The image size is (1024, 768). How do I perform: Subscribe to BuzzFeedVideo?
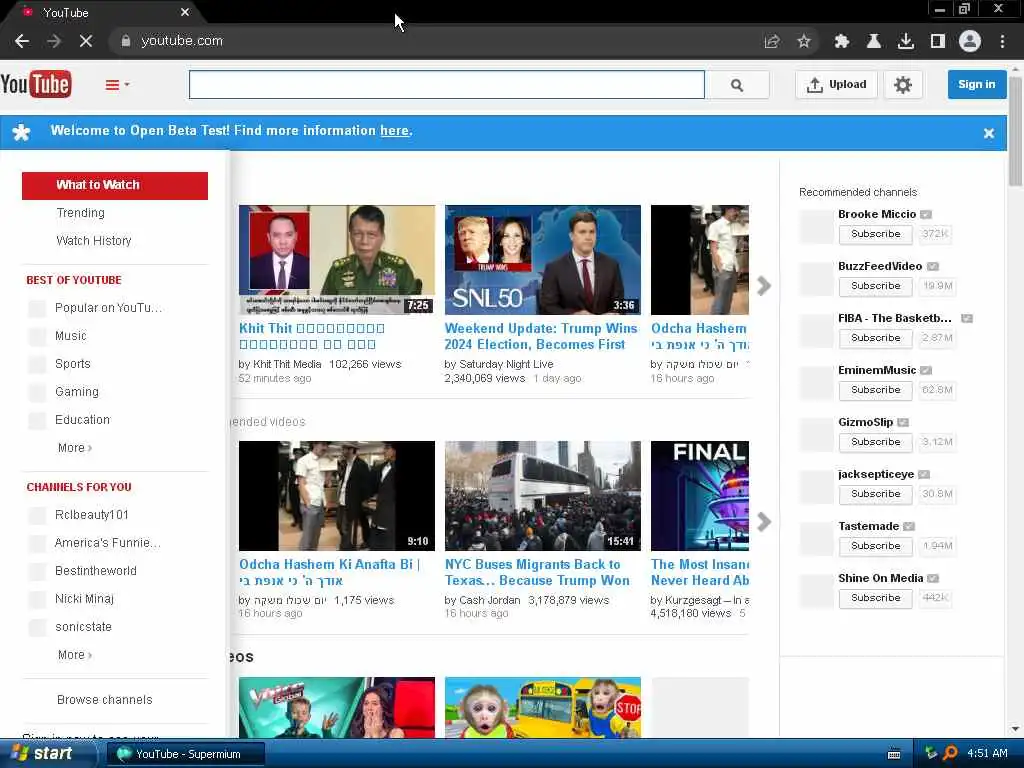875,286
